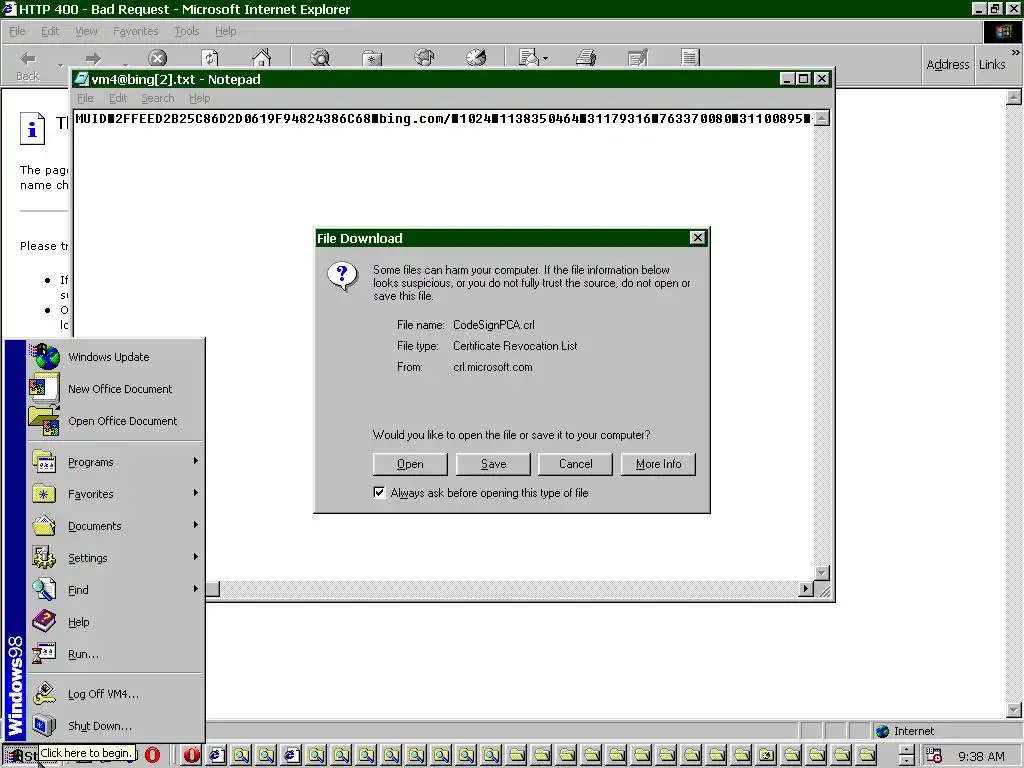This screenshot has height=768, width=1024.
Task: Click the Media globe icon in IE toolbar
Action: (x=424, y=58)
